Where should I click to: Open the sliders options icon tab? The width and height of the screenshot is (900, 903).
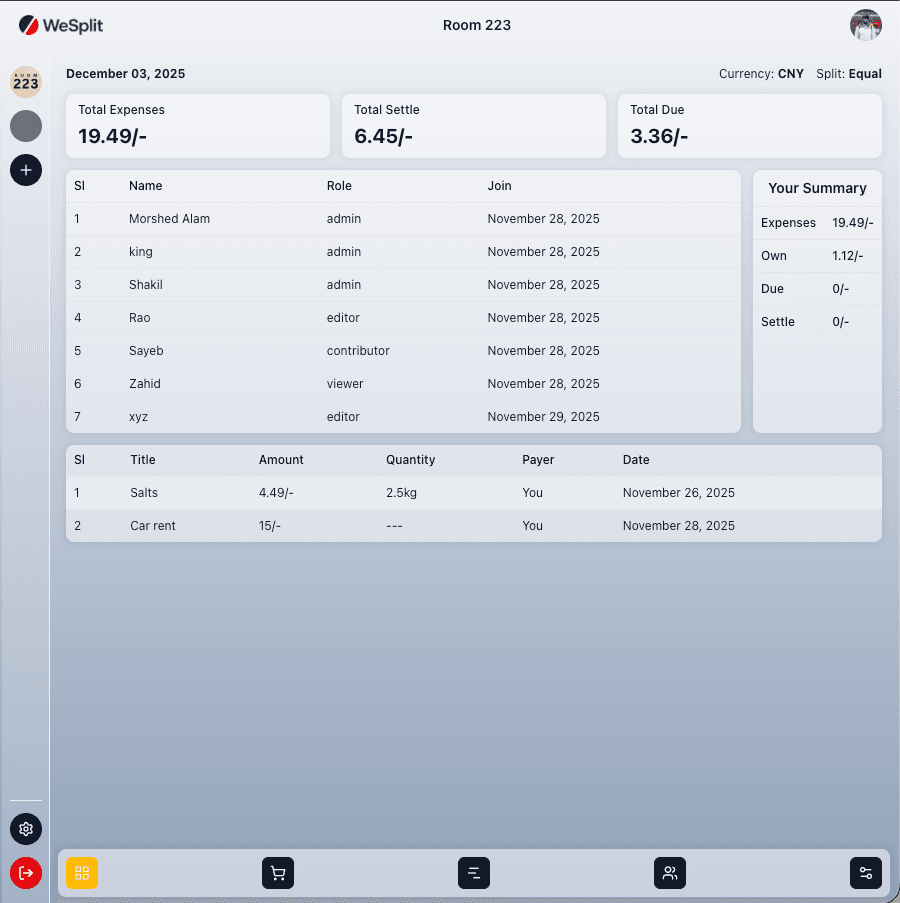pyautogui.click(x=866, y=873)
